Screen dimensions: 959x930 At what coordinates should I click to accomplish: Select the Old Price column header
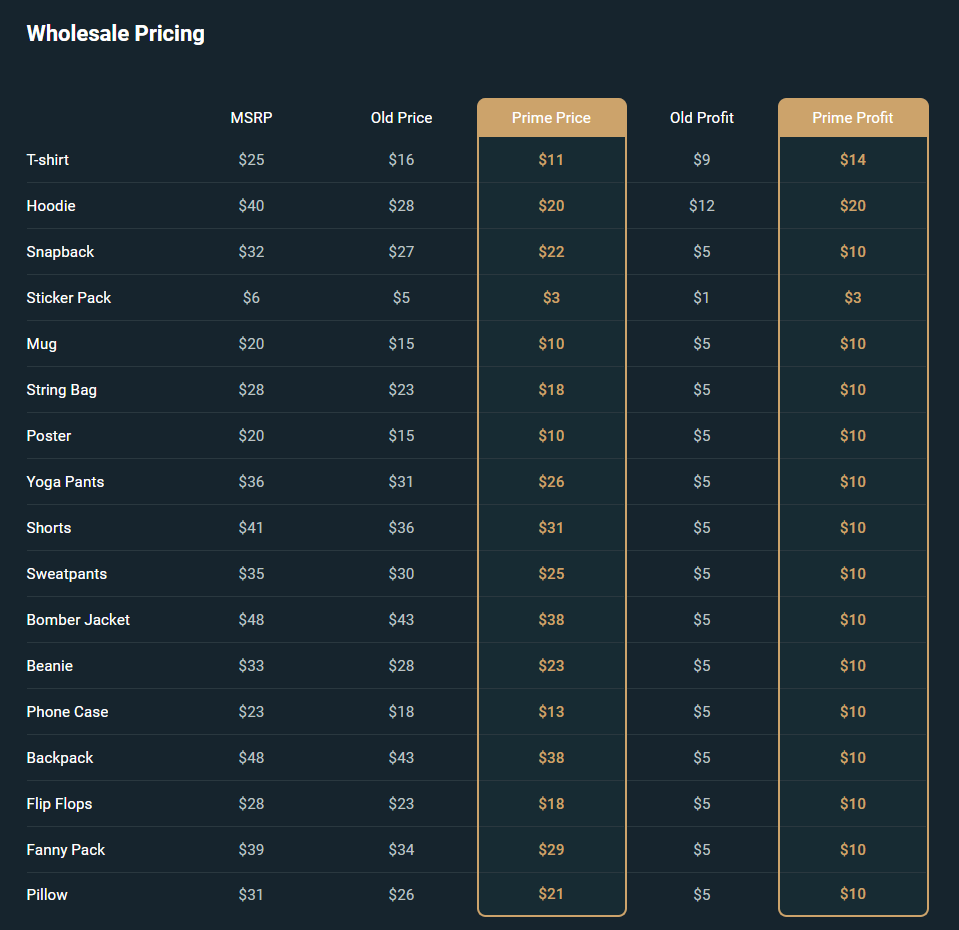401,118
